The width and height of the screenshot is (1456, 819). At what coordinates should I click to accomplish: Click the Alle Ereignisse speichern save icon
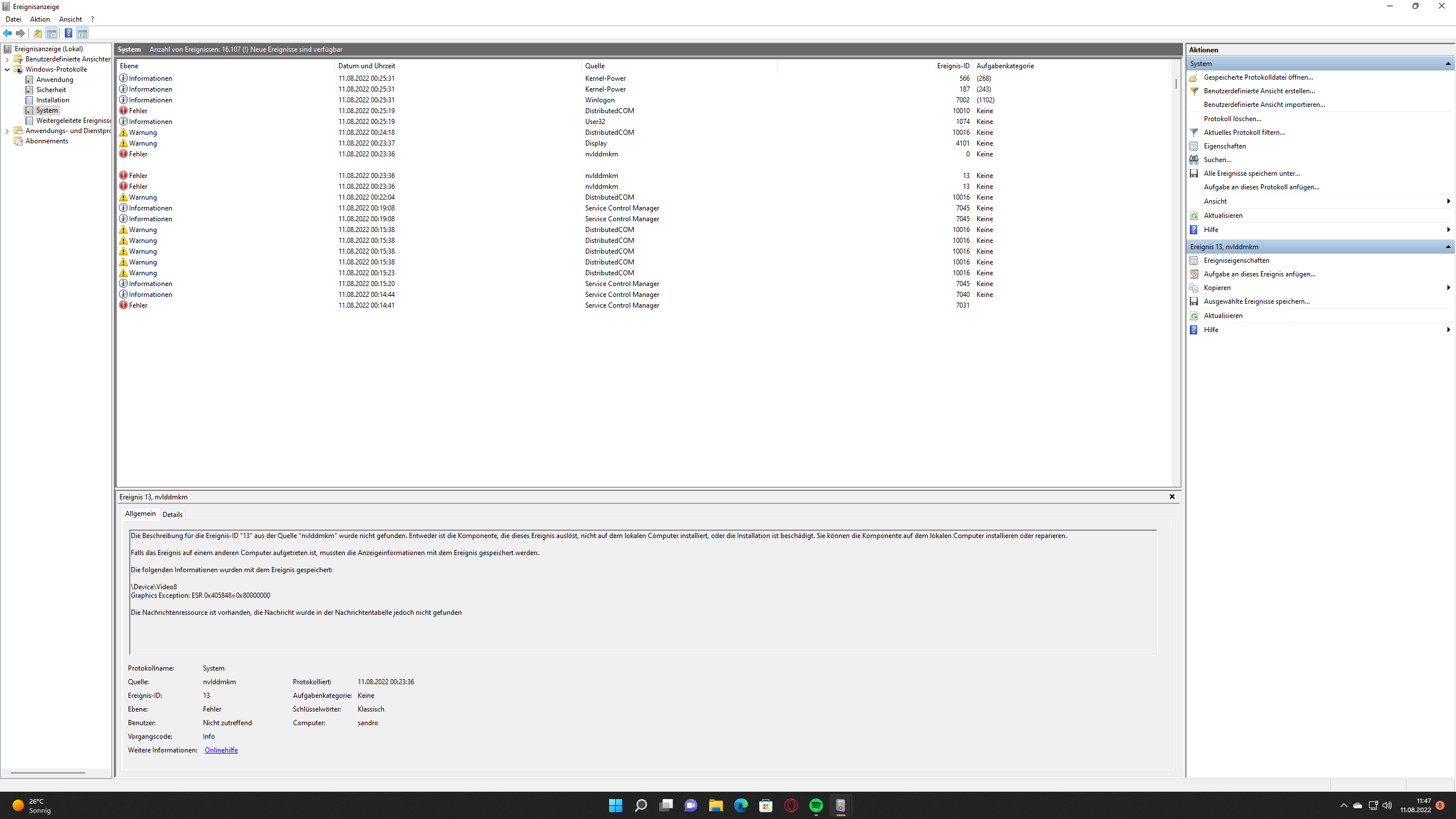pyautogui.click(x=1193, y=173)
